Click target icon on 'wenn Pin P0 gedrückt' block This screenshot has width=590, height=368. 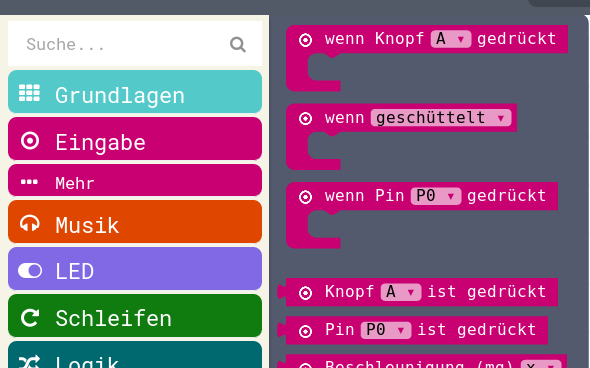tap(305, 196)
